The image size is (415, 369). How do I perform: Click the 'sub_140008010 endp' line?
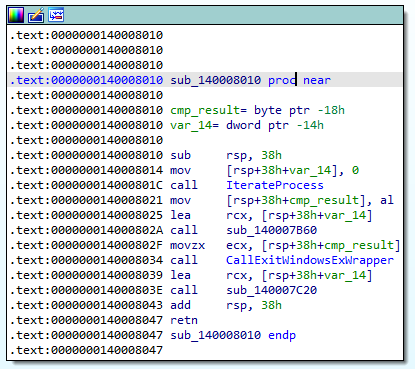(x=233, y=335)
